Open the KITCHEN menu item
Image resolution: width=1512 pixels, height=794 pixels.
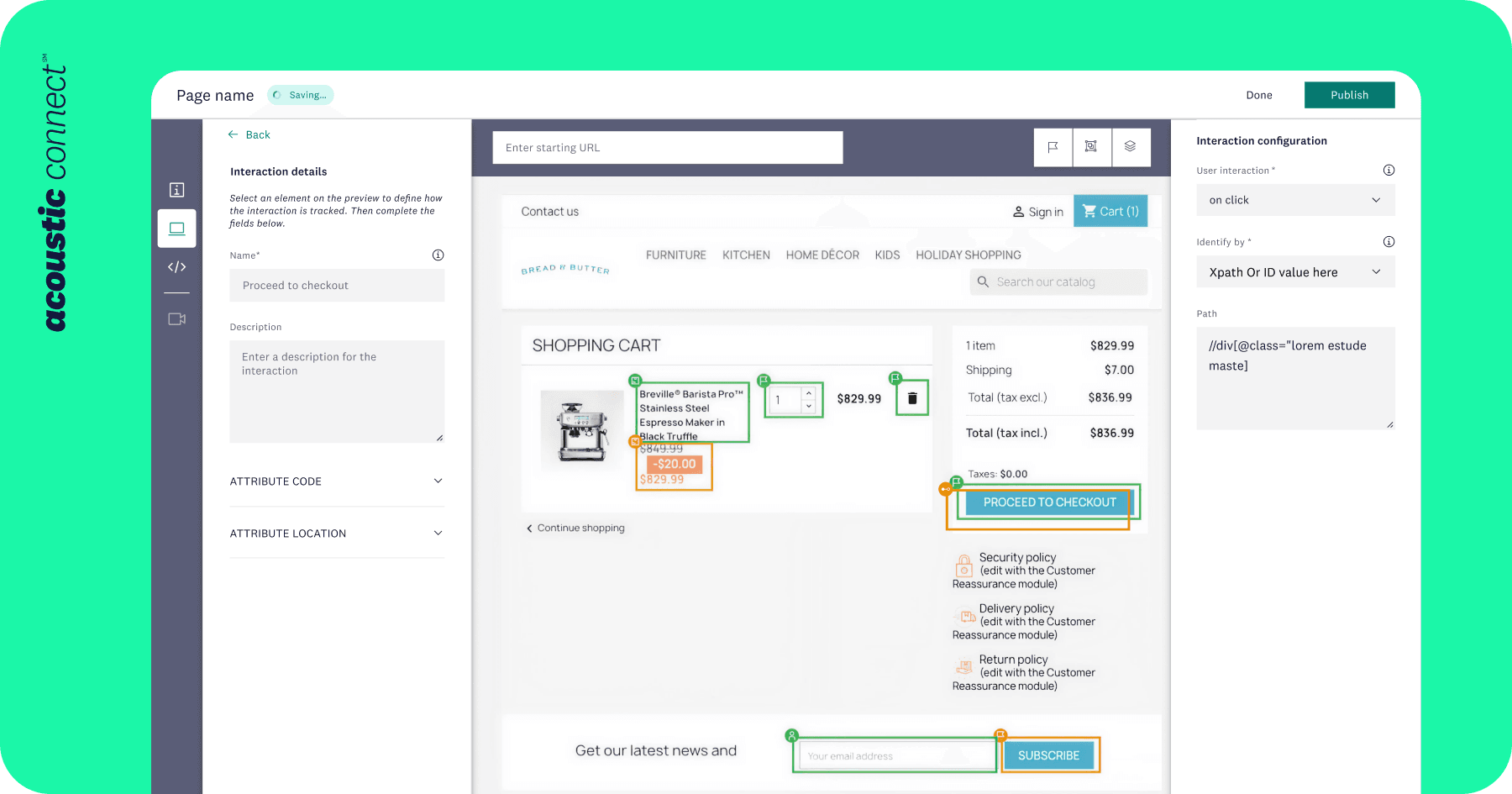point(746,255)
